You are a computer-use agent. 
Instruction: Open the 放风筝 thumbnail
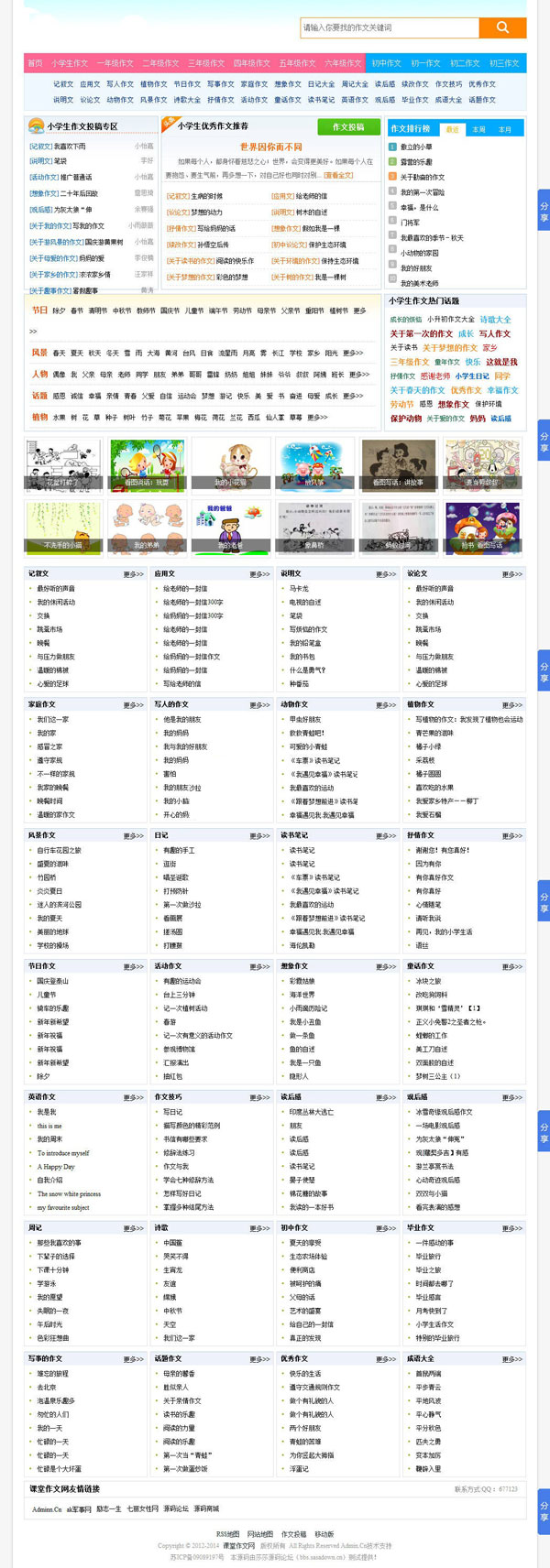tap(314, 465)
